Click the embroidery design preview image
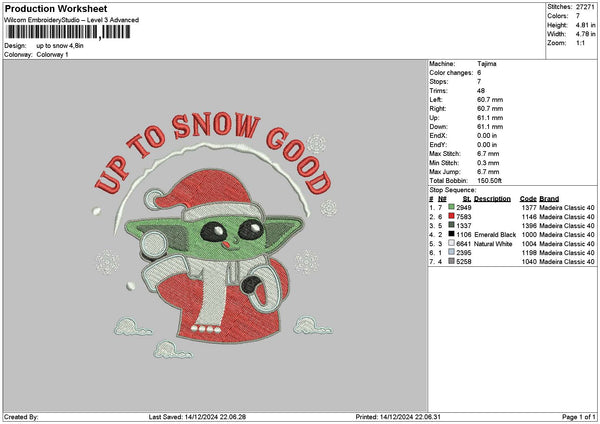 pos(214,236)
